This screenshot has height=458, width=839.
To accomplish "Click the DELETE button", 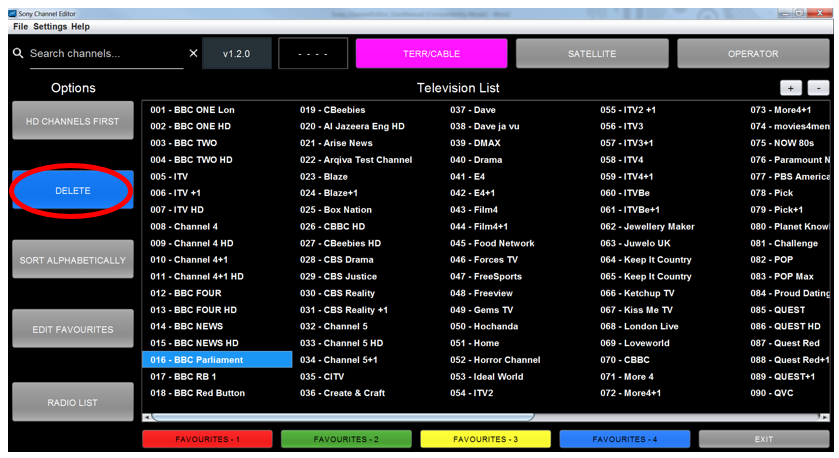I will pos(73,190).
